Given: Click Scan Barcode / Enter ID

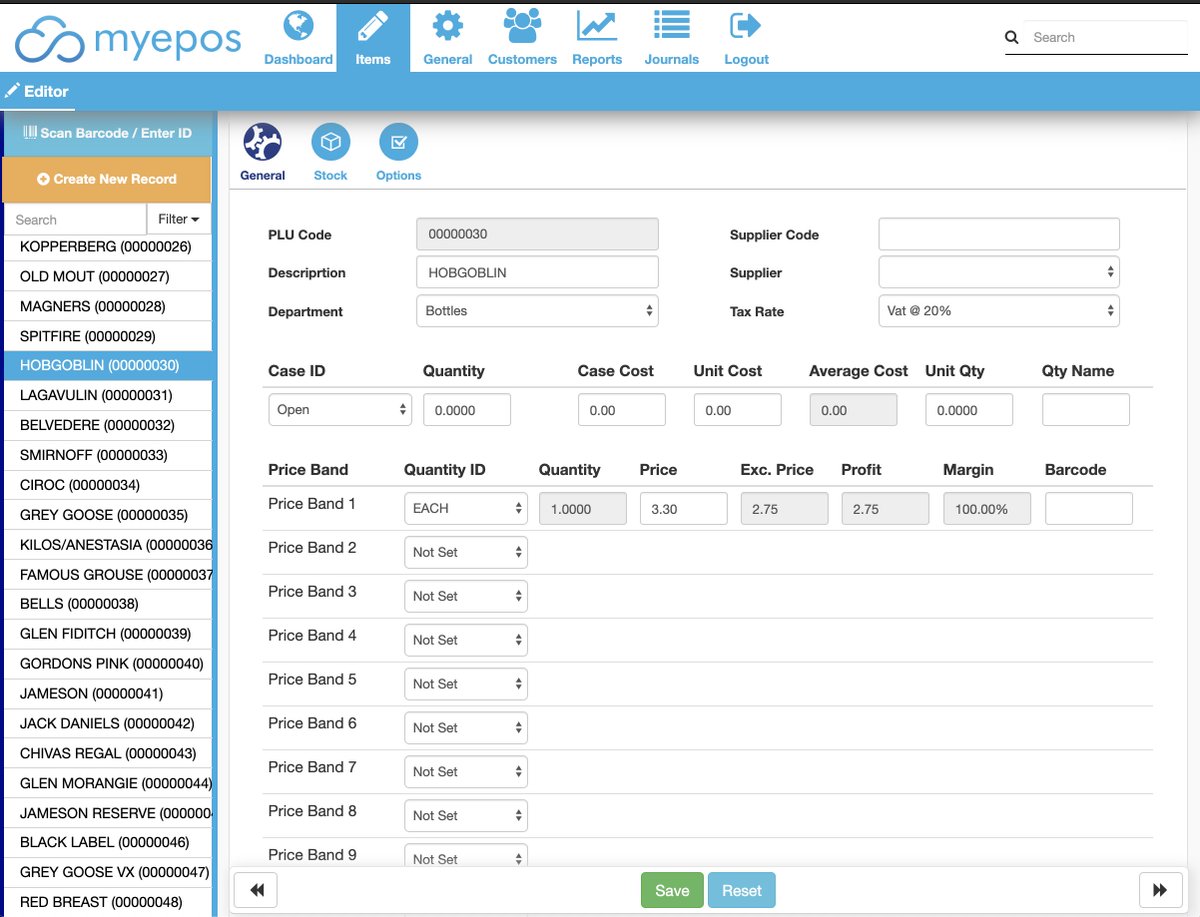Looking at the screenshot, I should [107, 133].
